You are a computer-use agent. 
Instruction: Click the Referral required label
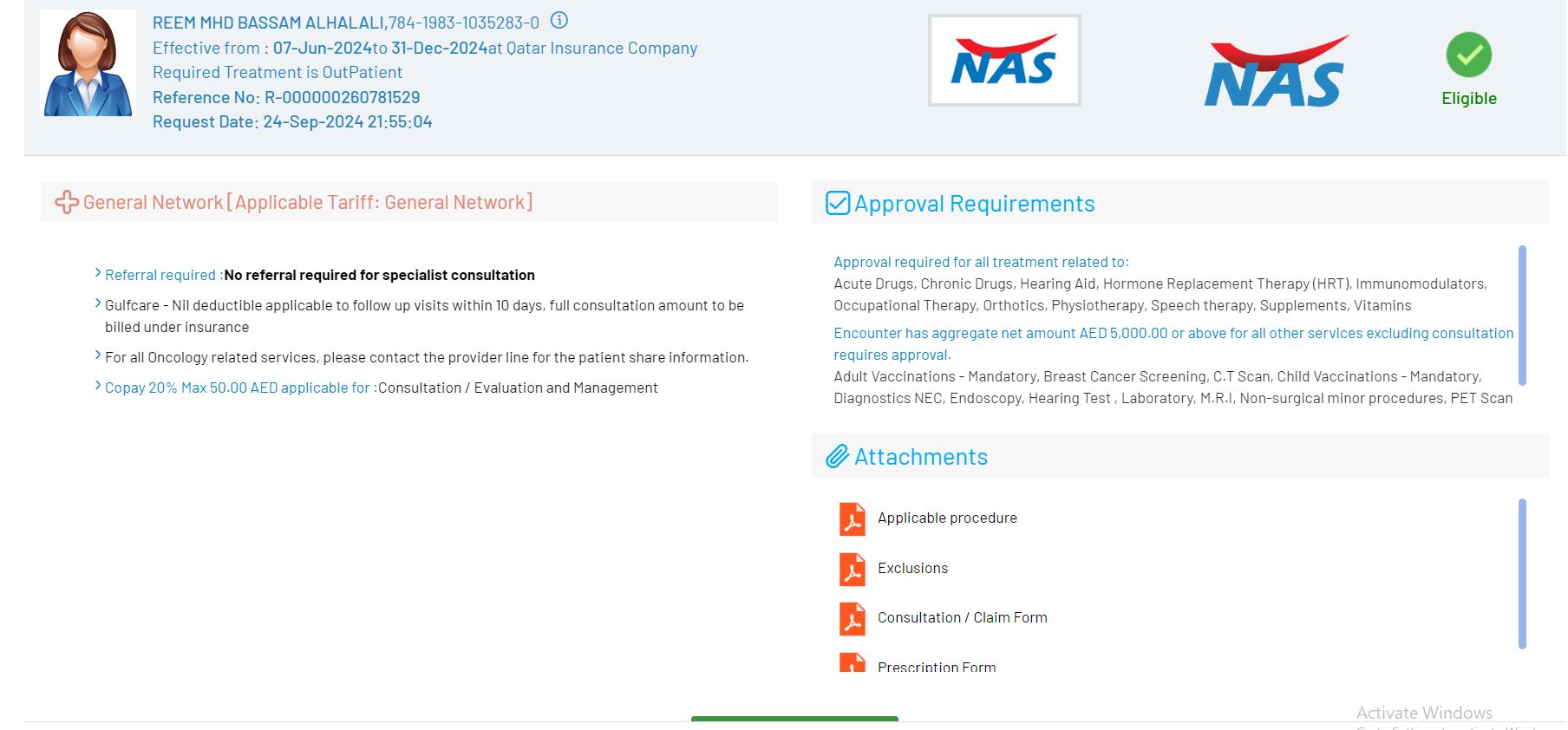click(x=163, y=275)
